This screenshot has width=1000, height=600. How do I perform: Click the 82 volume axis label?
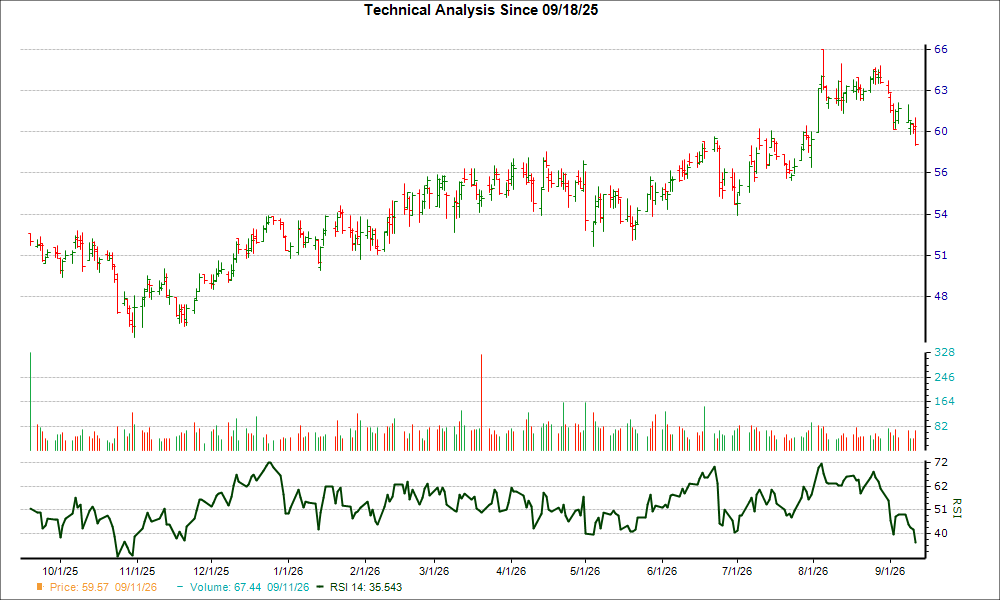tap(941, 427)
